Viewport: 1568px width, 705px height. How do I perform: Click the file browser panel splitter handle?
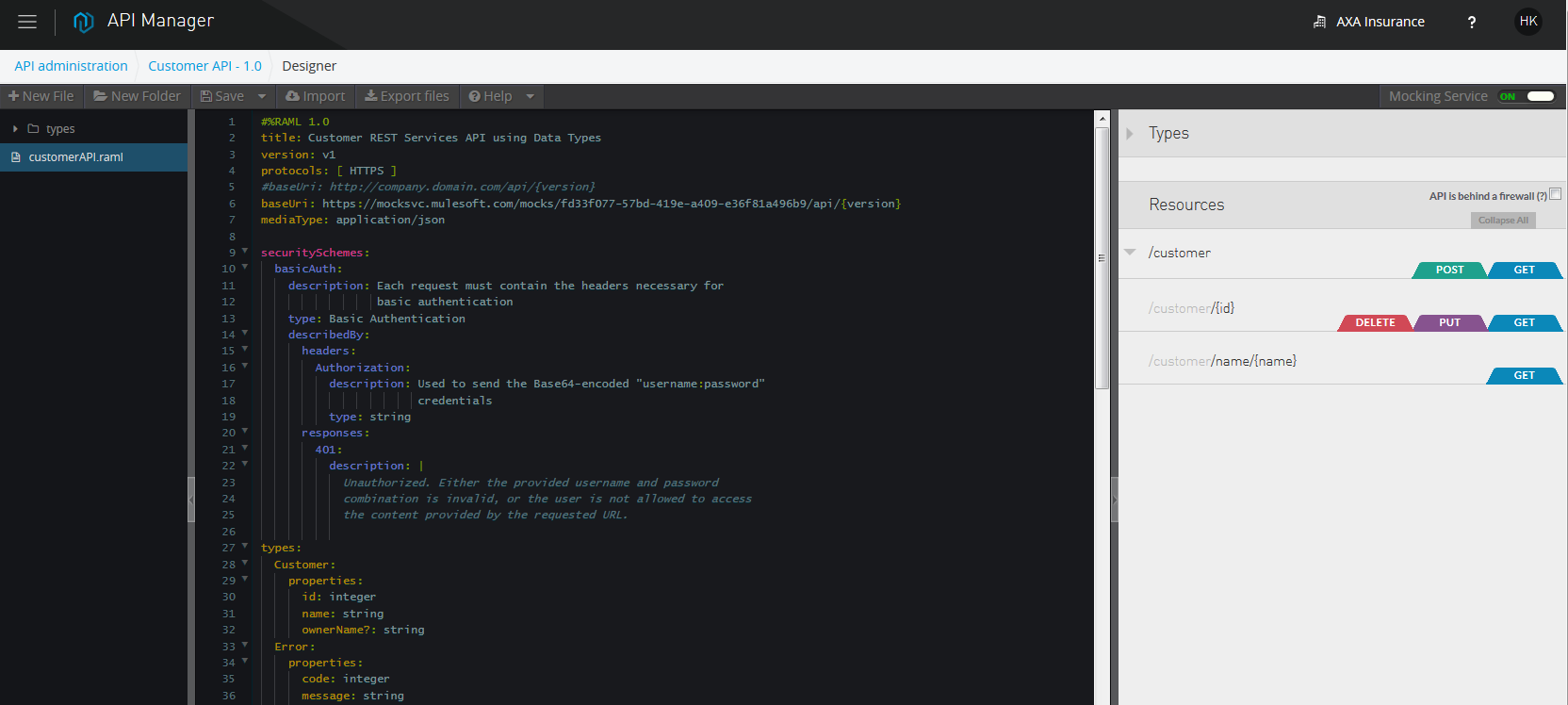(x=191, y=500)
